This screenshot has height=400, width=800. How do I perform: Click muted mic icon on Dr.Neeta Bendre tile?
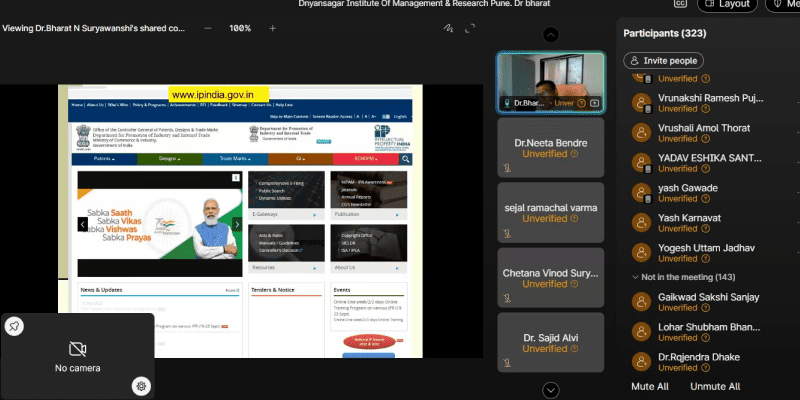pos(507,168)
